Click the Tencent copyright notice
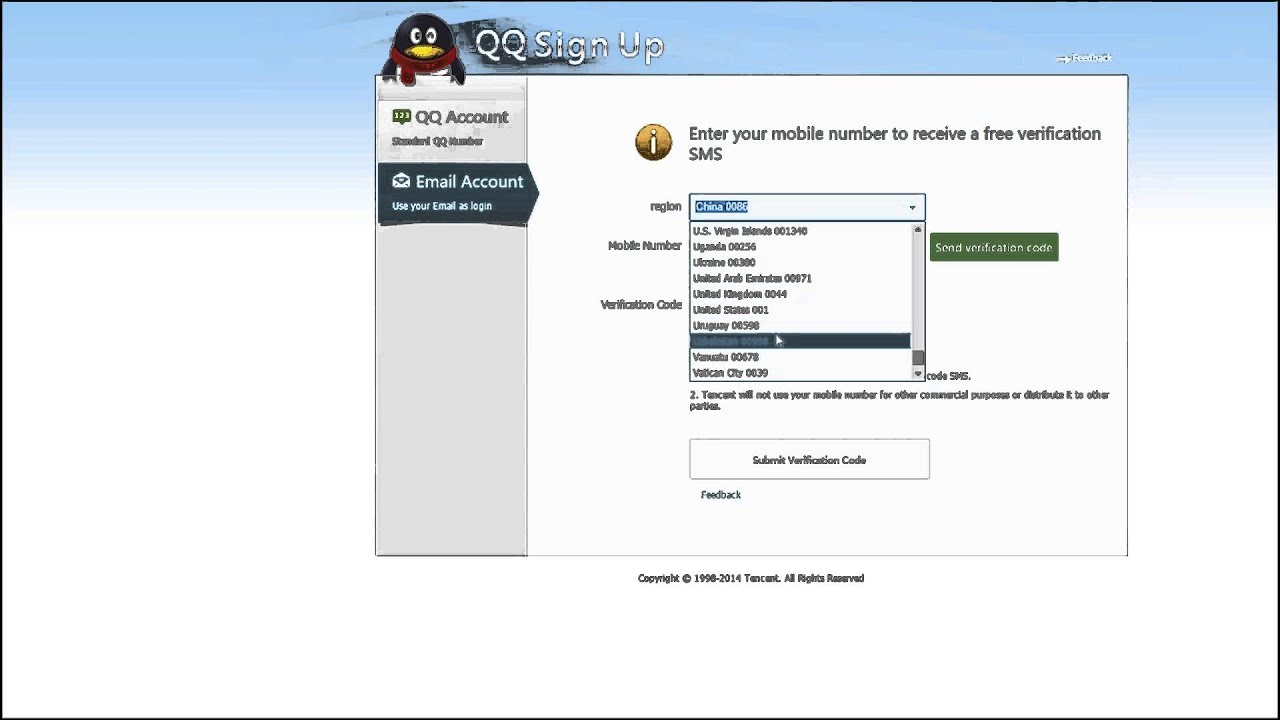The width and height of the screenshot is (1280, 720). pyautogui.click(x=751, y=578)
